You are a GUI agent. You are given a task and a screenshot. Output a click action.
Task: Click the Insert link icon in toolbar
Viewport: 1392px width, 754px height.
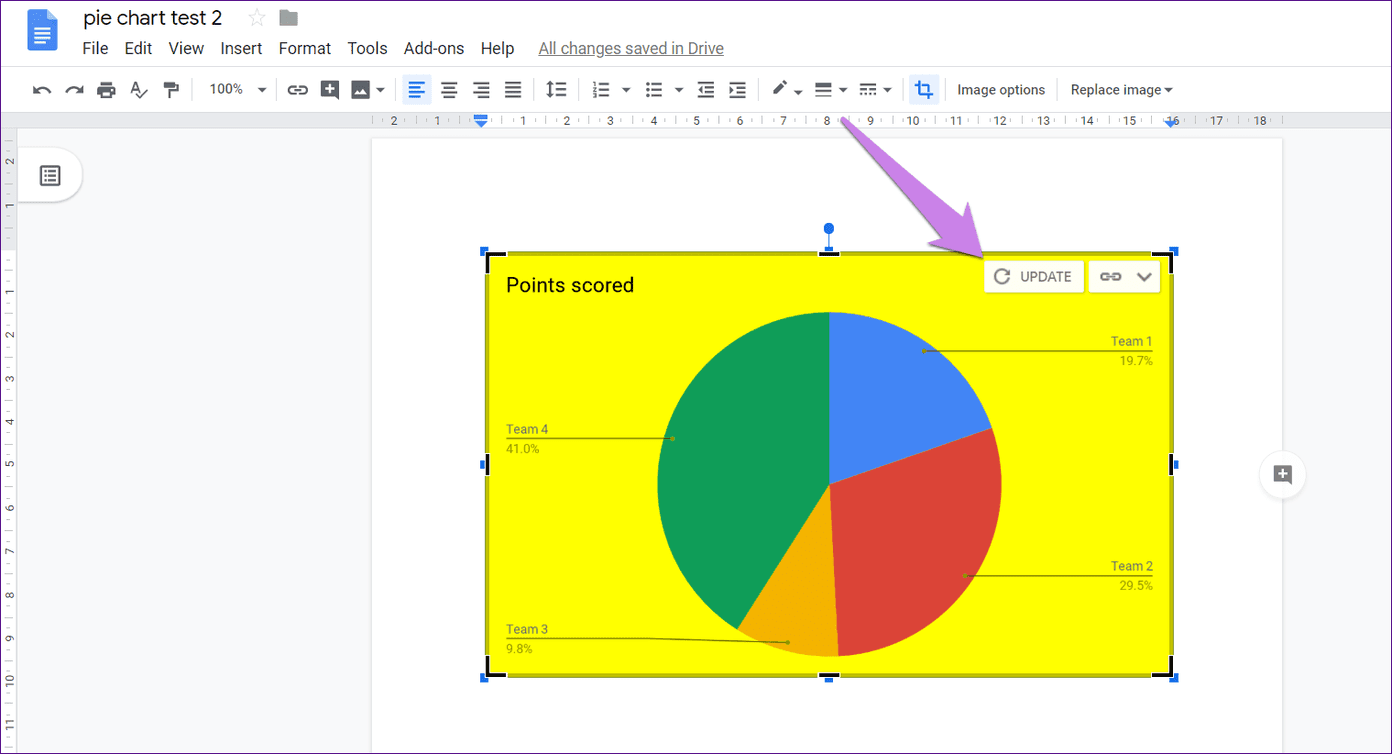297,90
